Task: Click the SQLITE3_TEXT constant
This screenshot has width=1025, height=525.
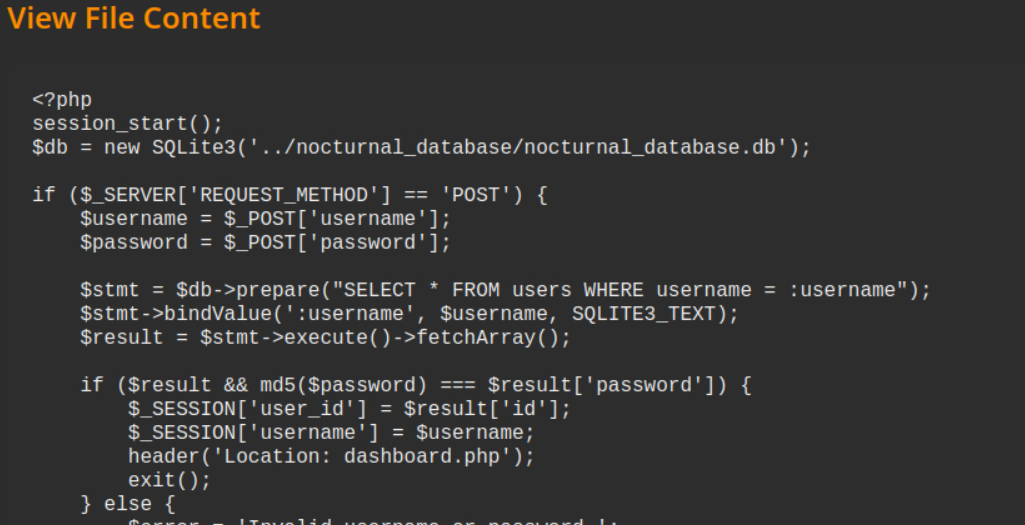Action: (x=643, y=314)
